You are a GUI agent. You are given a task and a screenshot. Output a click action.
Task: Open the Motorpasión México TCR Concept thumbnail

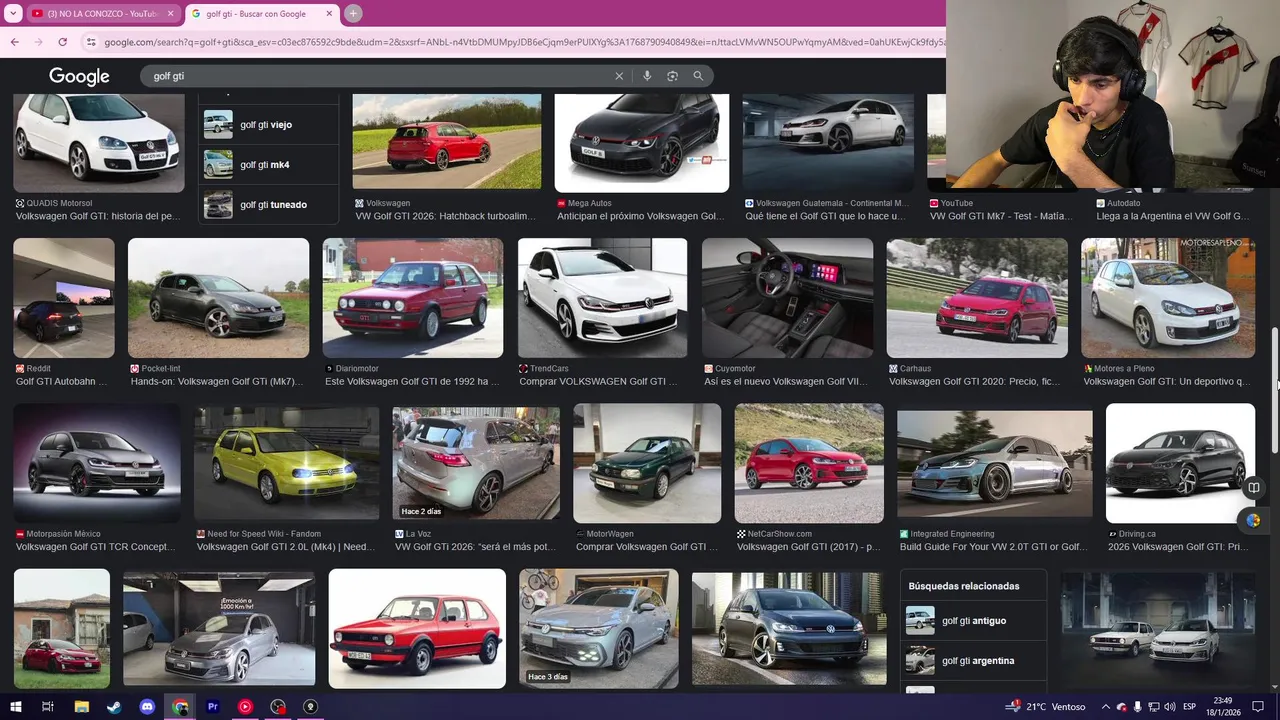pyautogui.click(x=97, y=463)
